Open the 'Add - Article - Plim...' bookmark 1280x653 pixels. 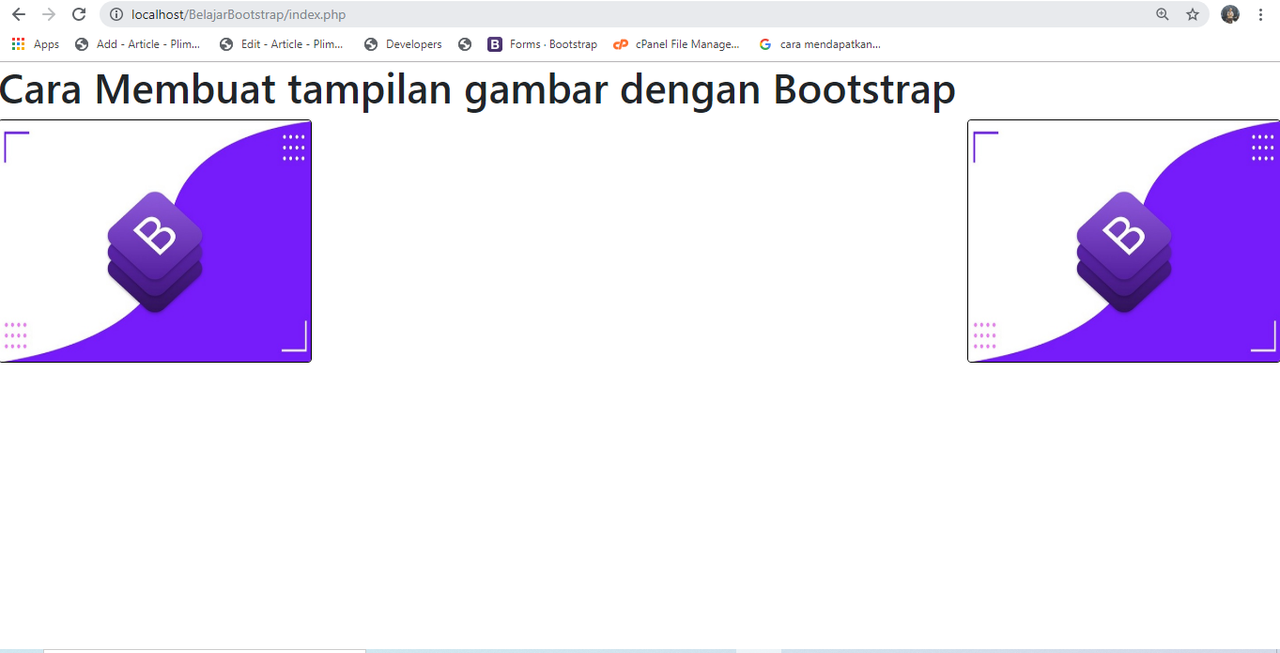point(137,44)
